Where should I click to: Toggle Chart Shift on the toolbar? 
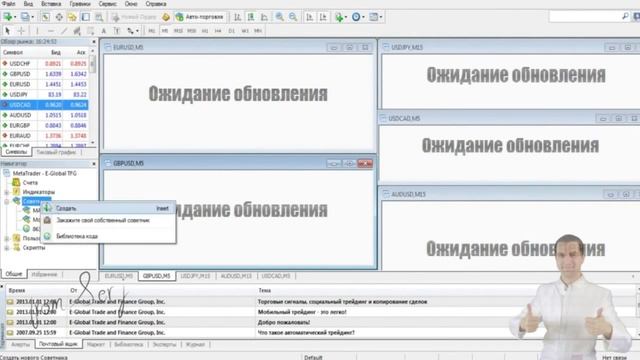[323, 17]
